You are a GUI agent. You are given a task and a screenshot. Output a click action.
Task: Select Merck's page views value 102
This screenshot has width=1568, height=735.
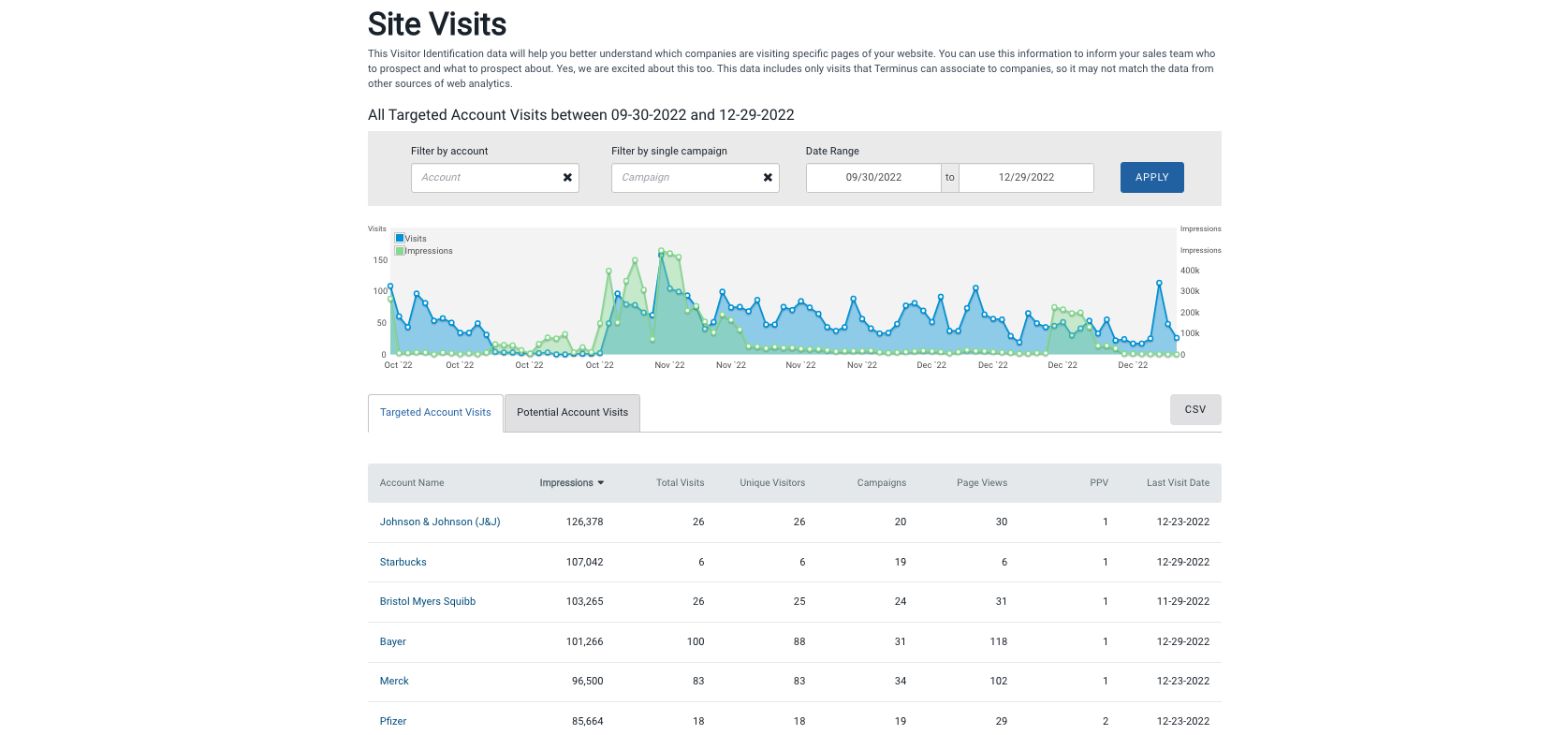999,682
